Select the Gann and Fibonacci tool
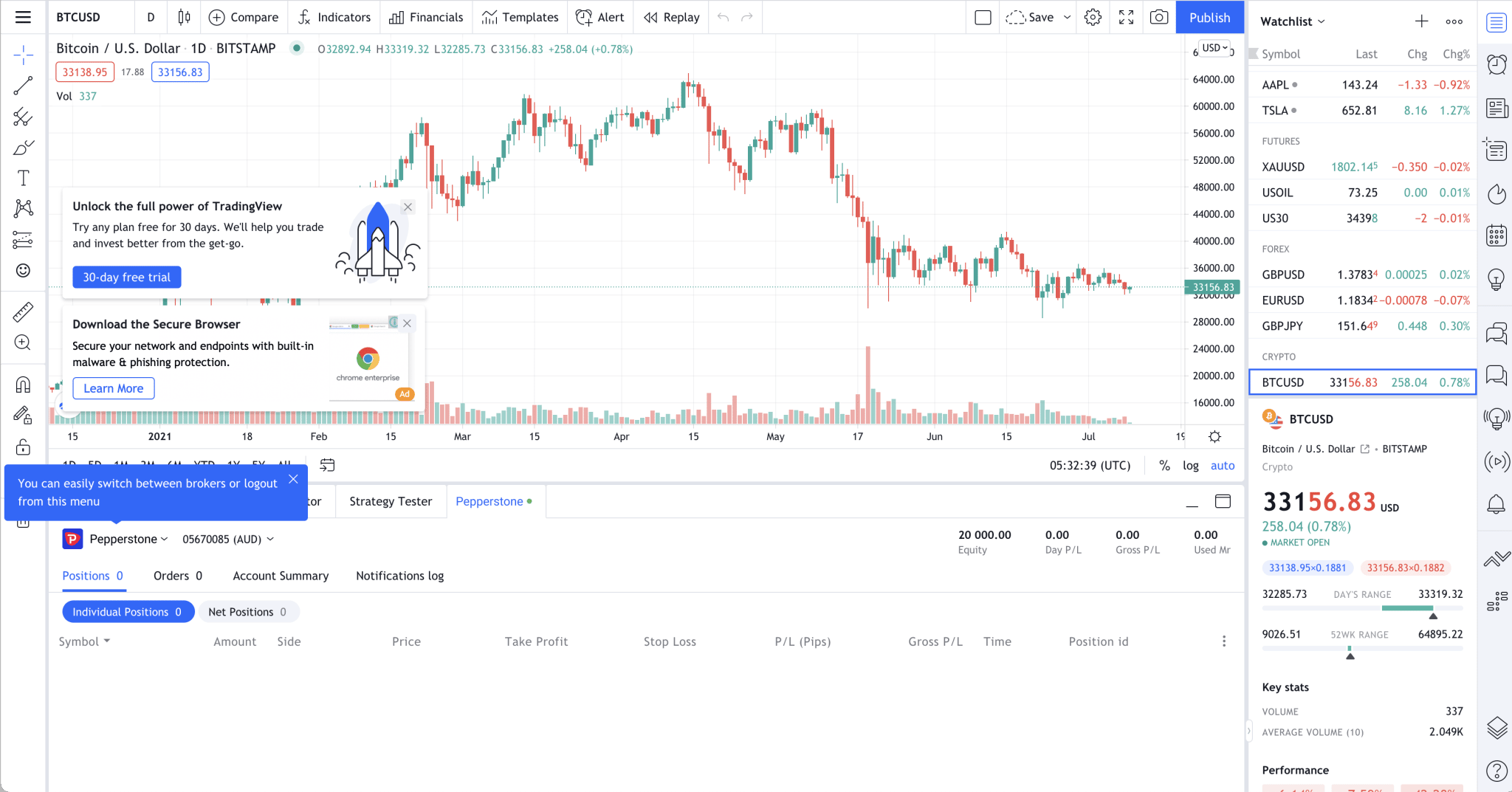The image size is (1512, 792). click(23, 117)
